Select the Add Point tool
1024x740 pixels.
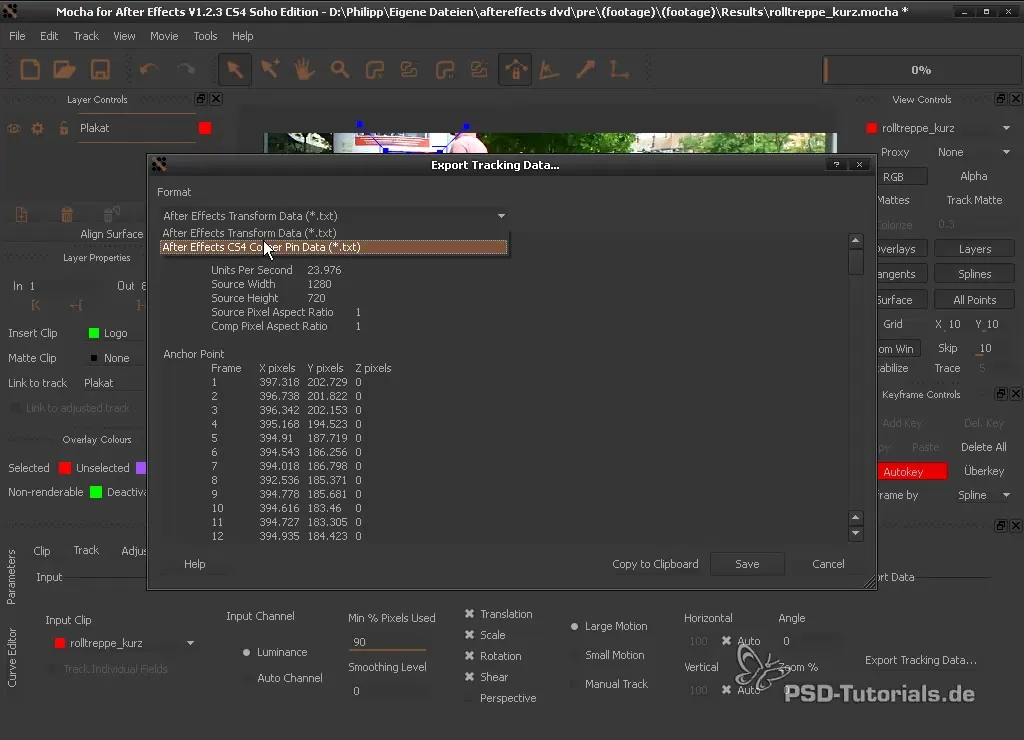click(x=270, y=69)
